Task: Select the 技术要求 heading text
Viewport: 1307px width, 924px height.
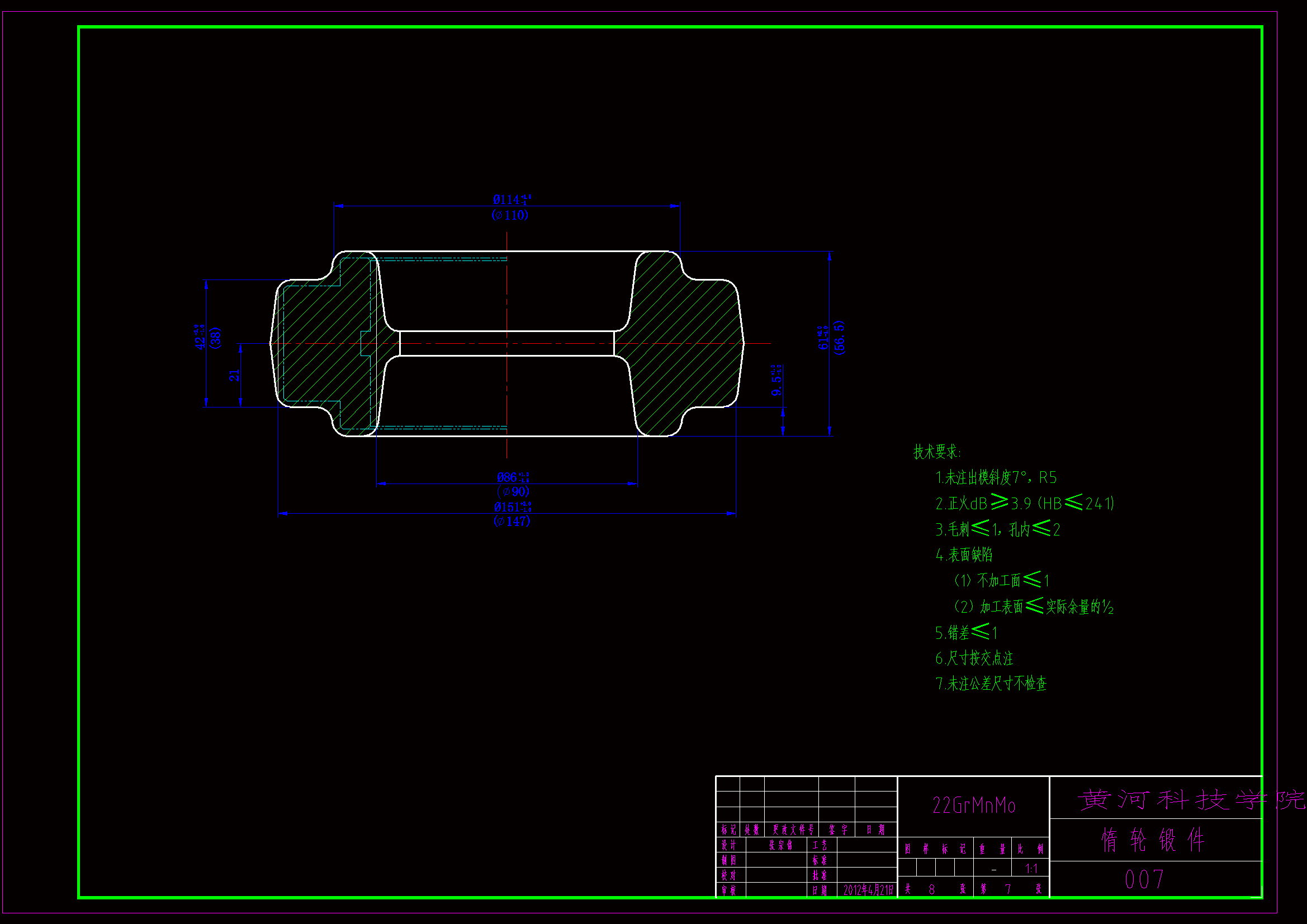Action: [x=936, y=452]
